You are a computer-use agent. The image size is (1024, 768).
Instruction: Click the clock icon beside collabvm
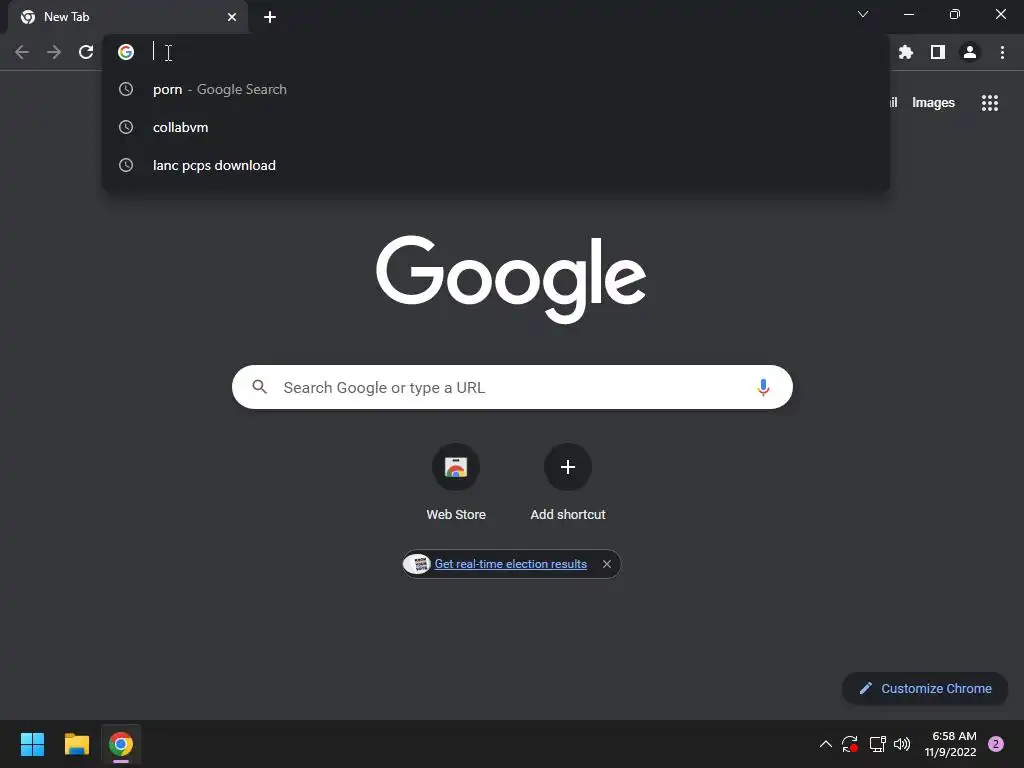pos(126,127)
